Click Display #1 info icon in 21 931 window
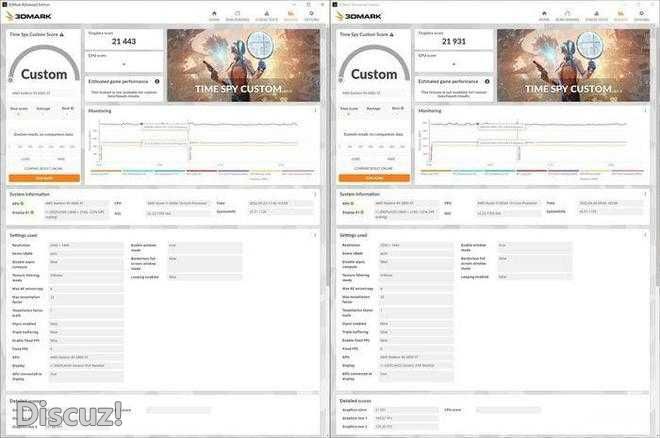 [x=362, y=212]
